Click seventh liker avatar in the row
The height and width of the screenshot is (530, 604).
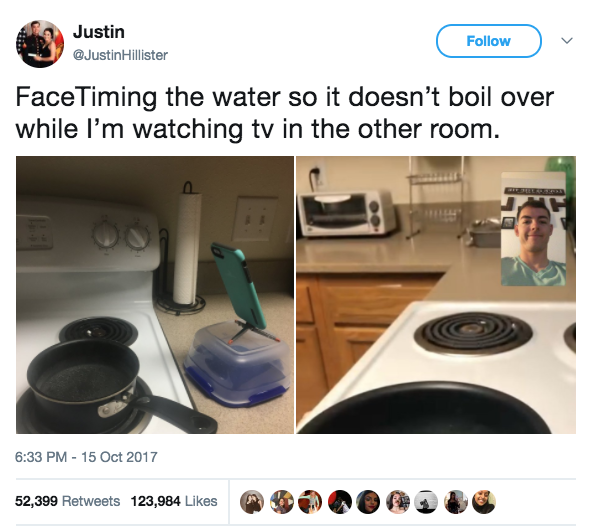(x=426, y=501)
